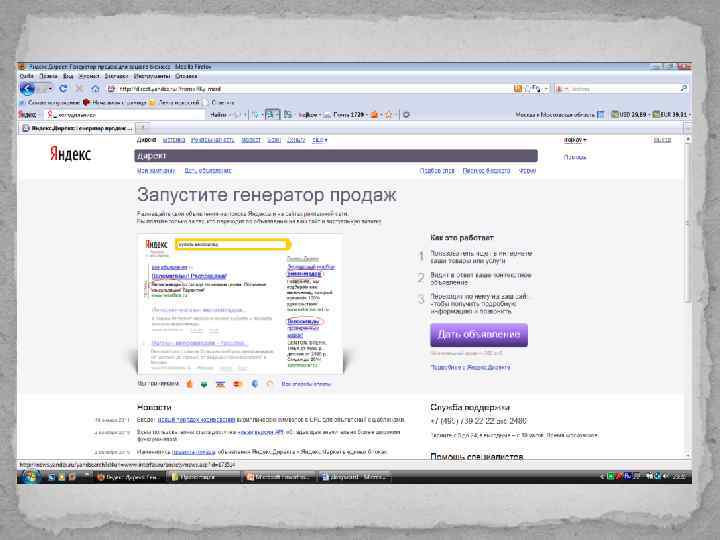Click the Yandex toolbar search field
The width and height of the screenshot is (720, 540).
click(126, 115)
